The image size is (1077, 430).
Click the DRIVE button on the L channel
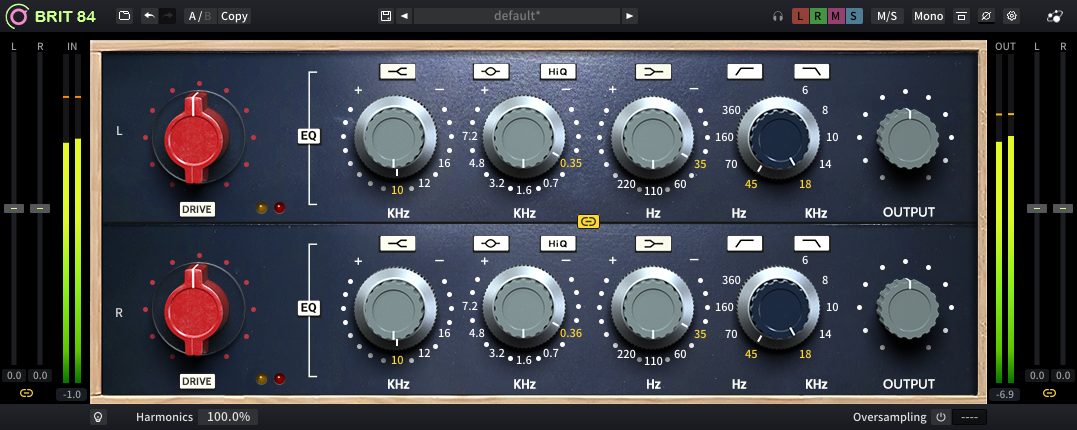tap(197, 209)
